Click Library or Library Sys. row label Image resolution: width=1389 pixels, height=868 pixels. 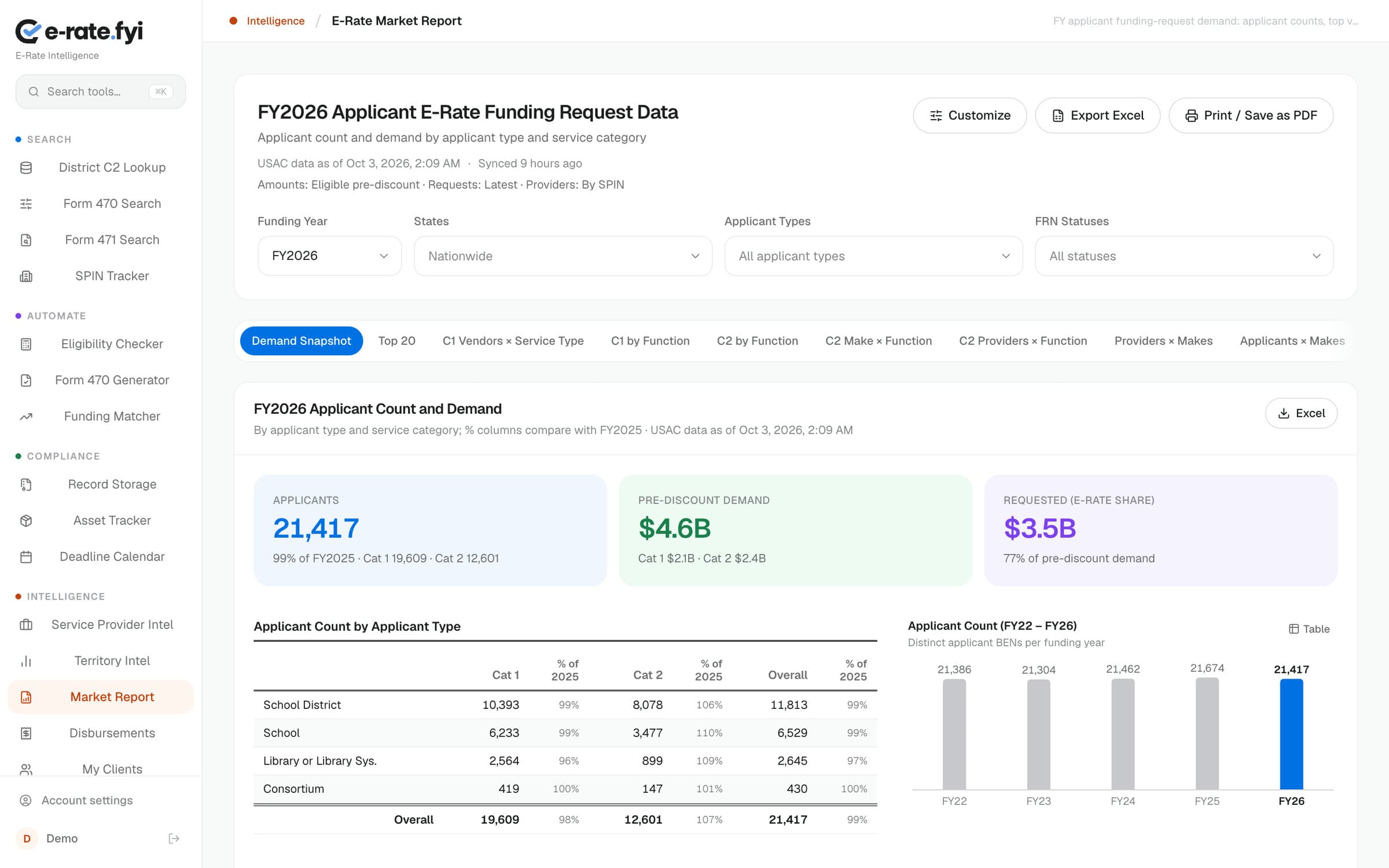click(x=320, y=761)
